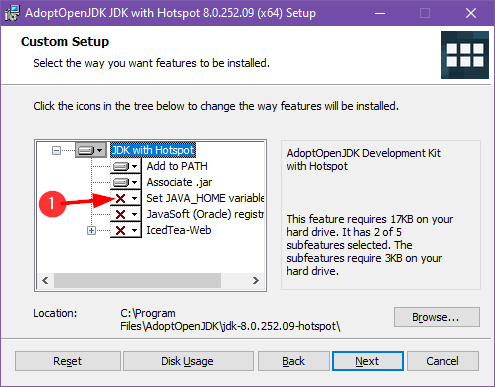495x387 pixels.
Task: Select the JDK with Hotspot tree item
Action: coord(153,150)
